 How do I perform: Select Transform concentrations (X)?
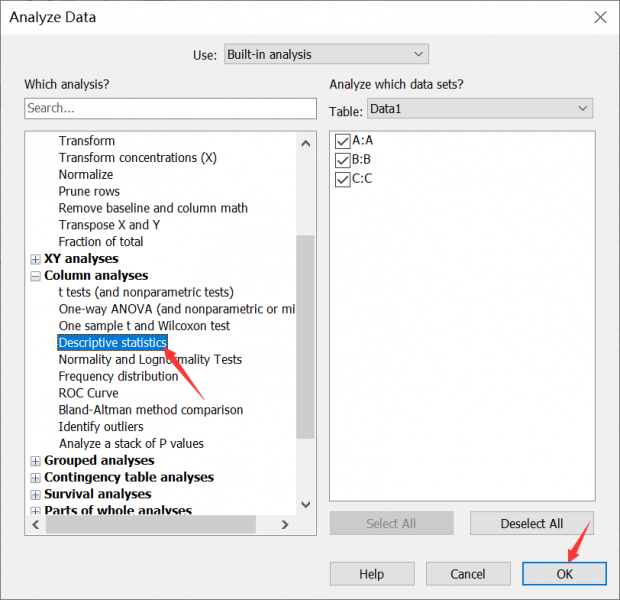(138, 158)
